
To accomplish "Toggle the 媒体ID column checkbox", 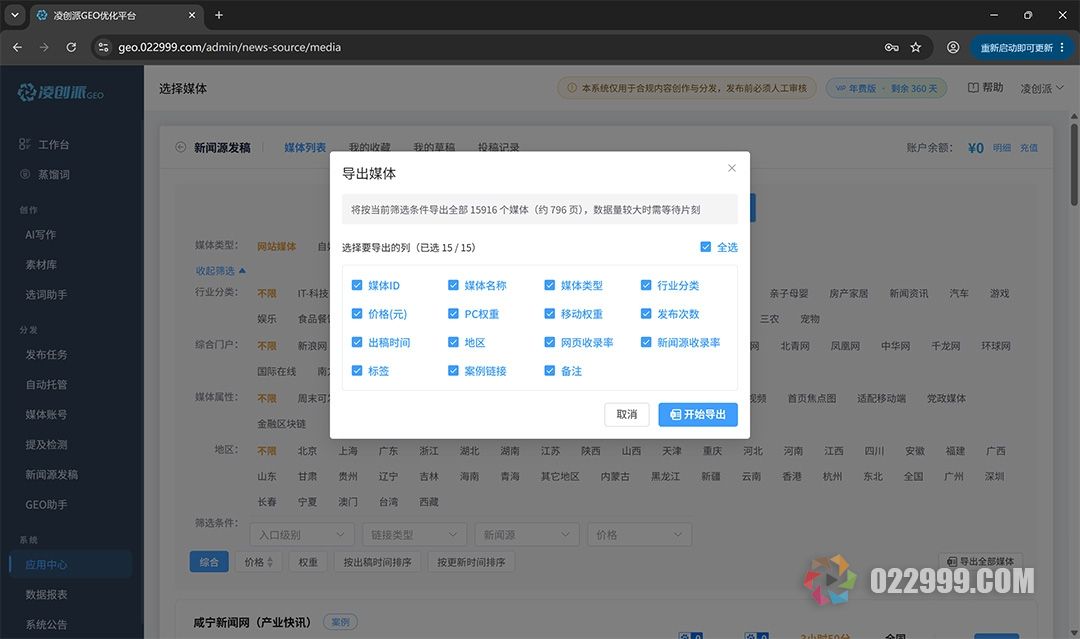I will (357, 285).
